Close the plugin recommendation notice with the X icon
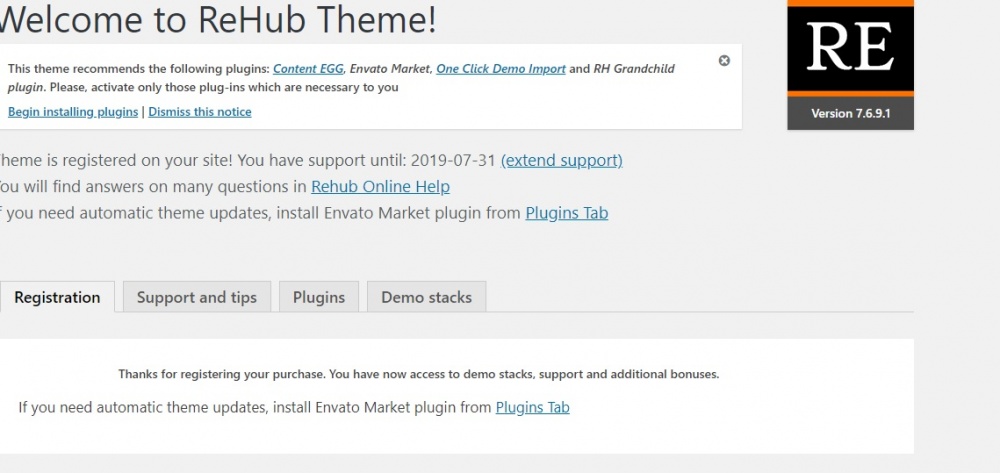1000x473 pixels. [724, 61]
